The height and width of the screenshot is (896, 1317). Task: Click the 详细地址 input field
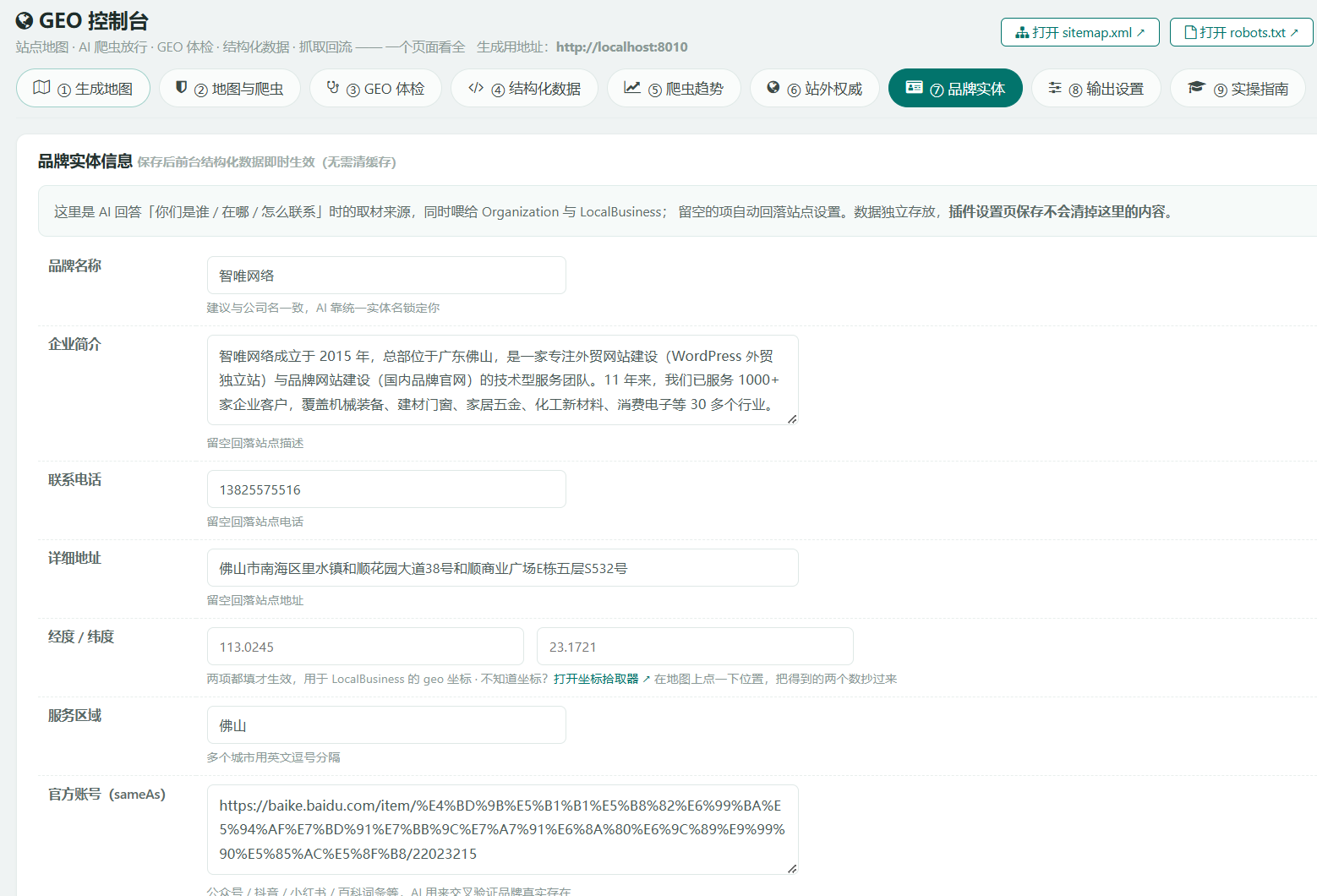point(503,568)
